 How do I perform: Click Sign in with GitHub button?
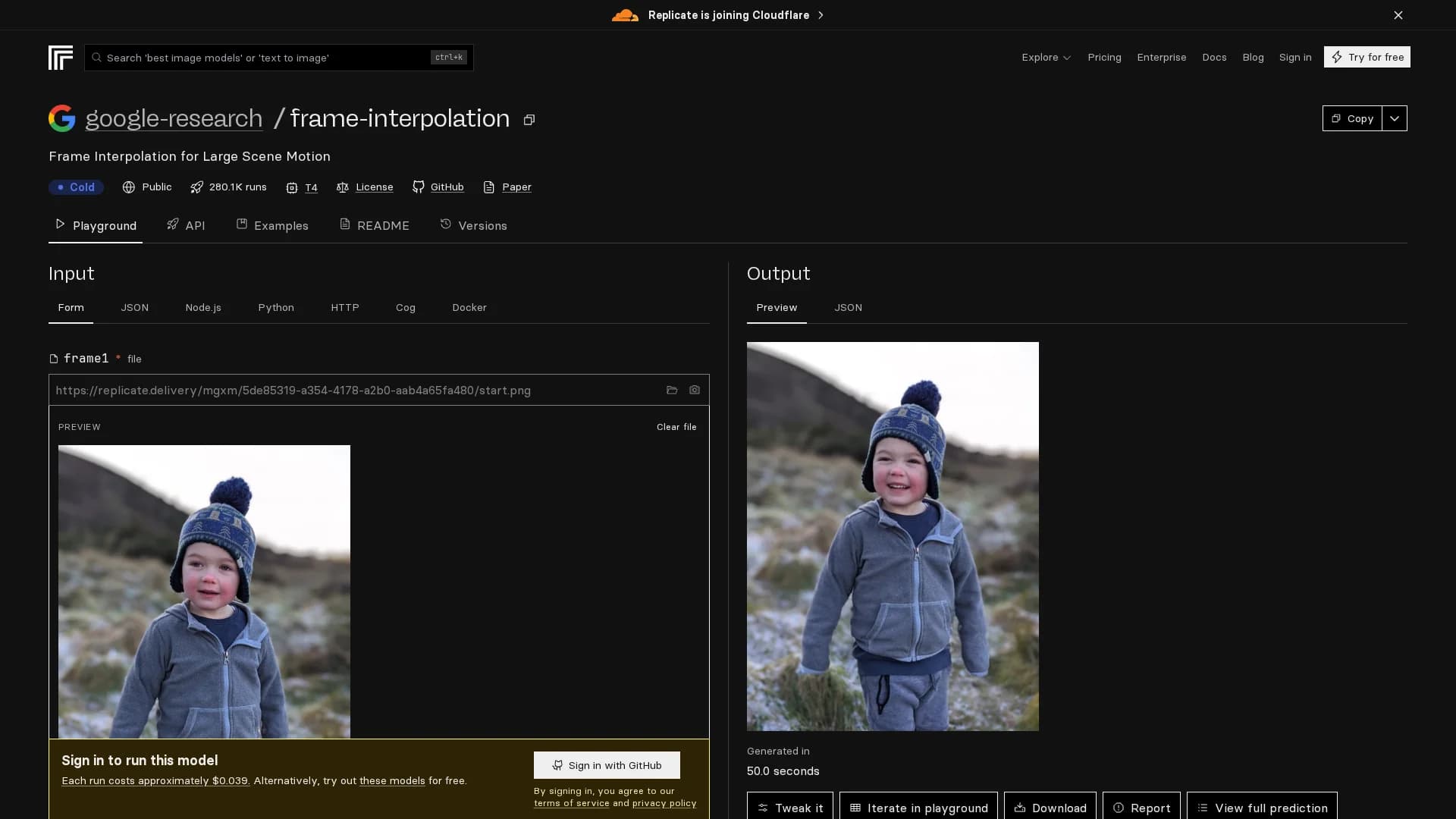pyautogui.click(x=607, y=765)
